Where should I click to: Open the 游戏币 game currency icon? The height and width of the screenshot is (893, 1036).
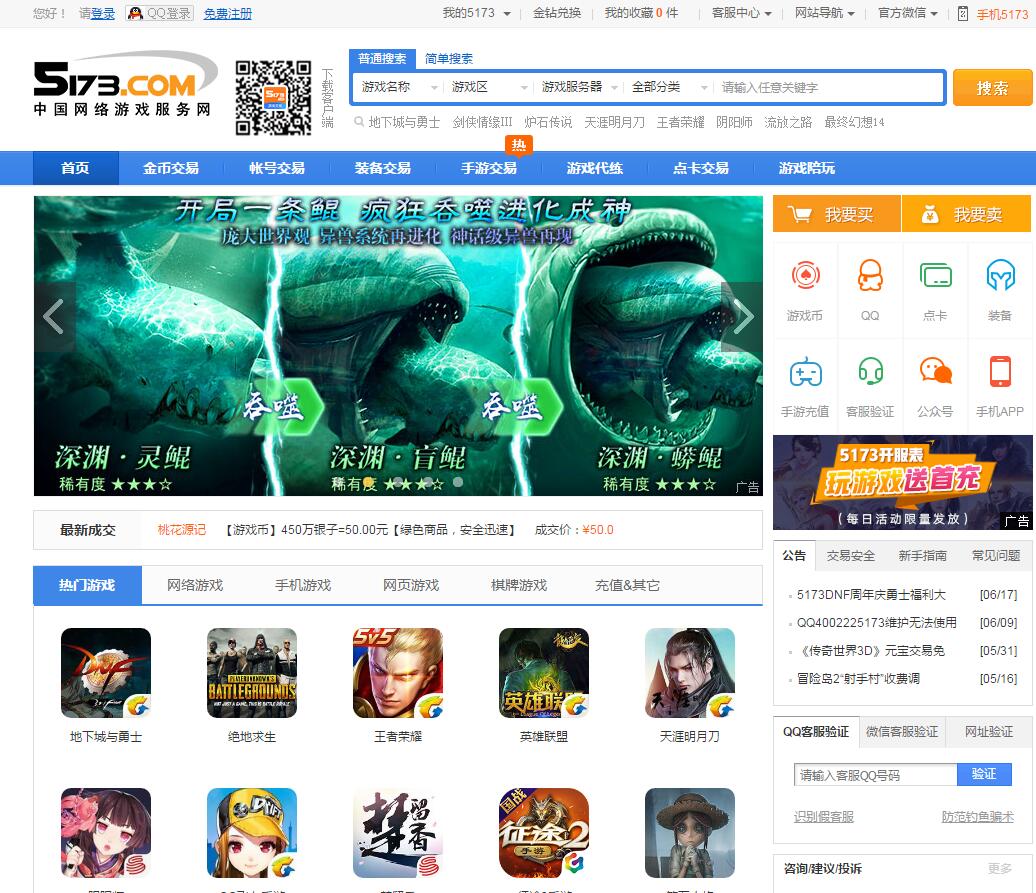click(805, 275)
